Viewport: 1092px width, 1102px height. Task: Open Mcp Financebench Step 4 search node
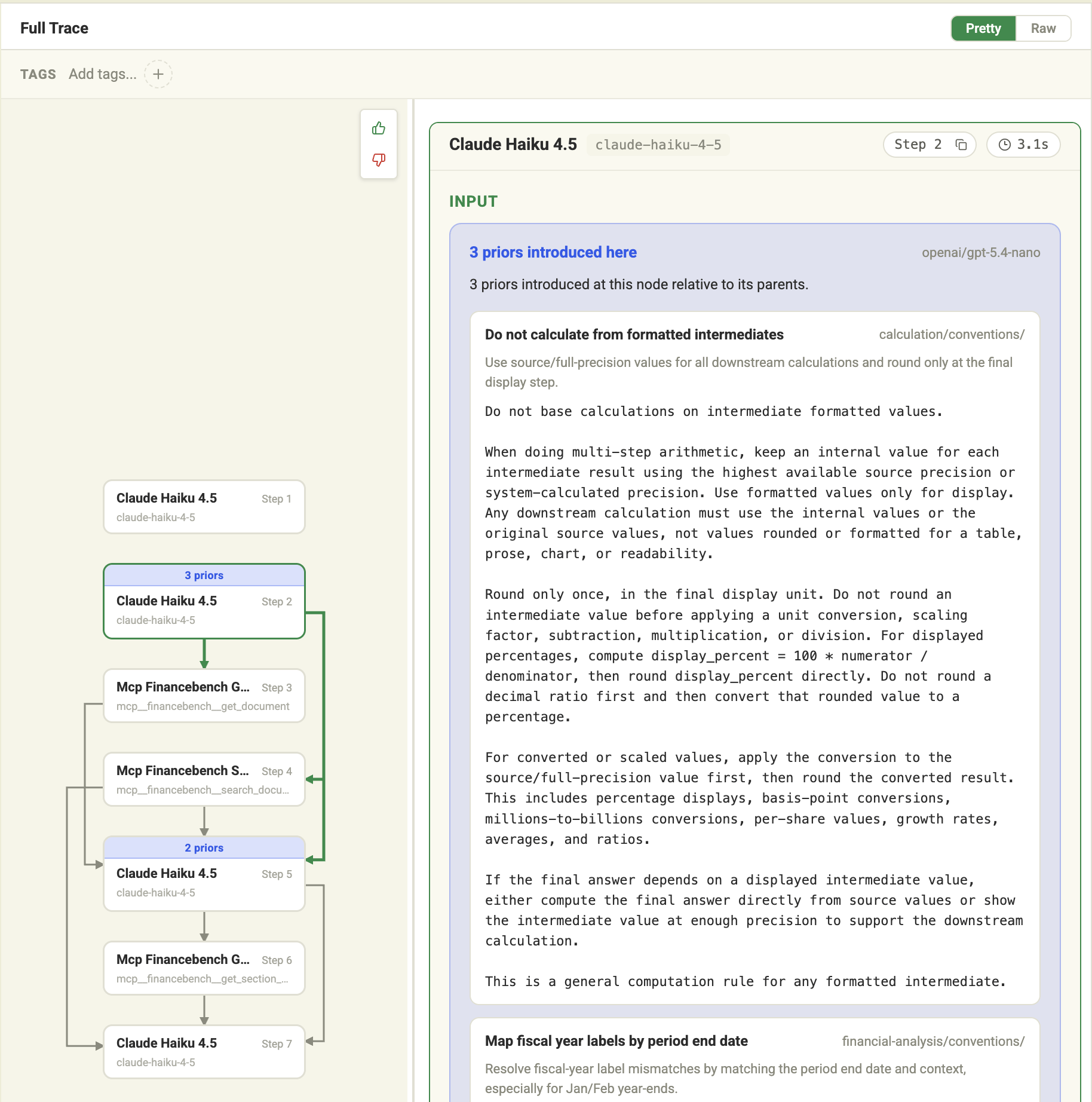[204, 779]
